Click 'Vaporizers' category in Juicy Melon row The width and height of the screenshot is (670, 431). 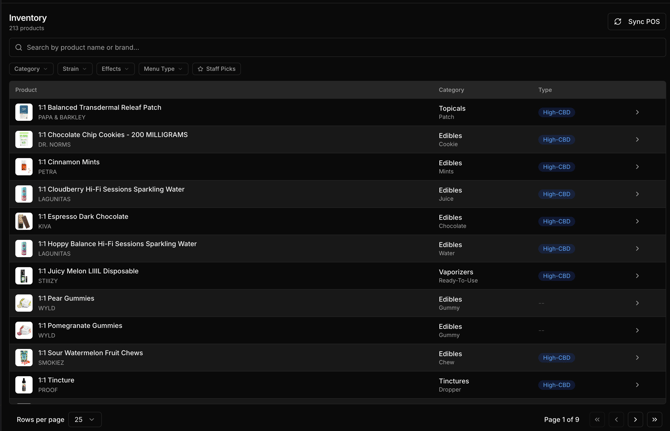click(456, 272)
